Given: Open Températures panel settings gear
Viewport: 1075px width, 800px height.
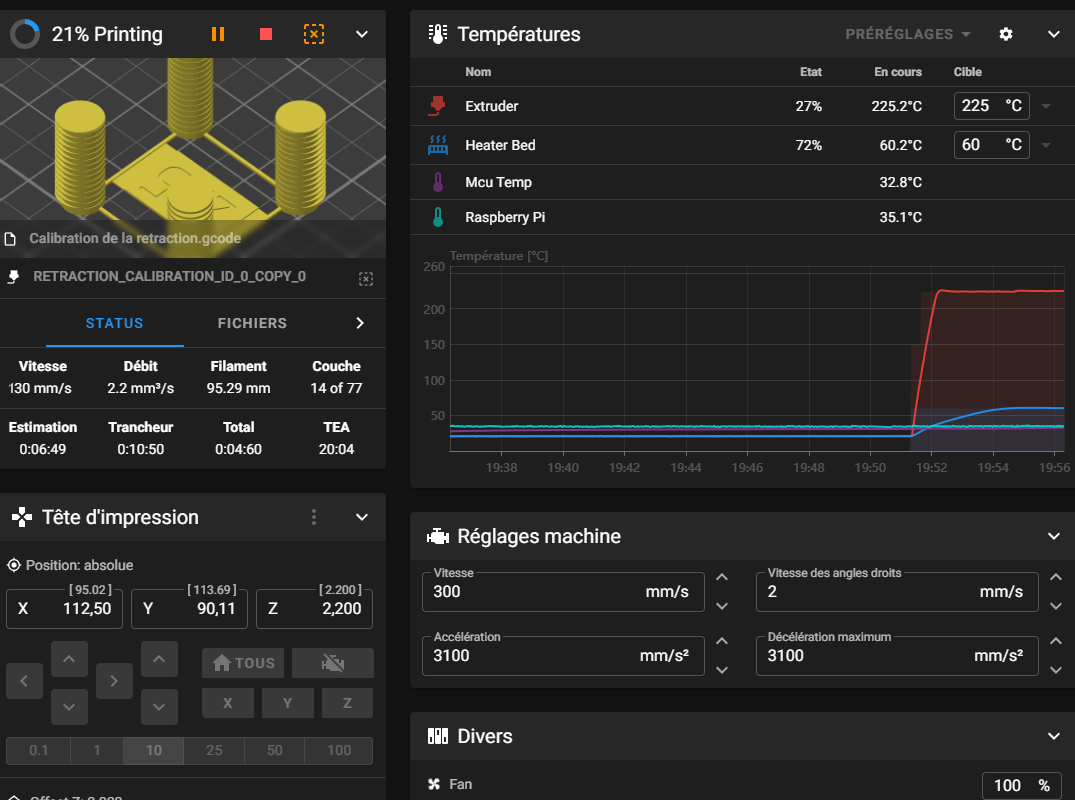Looking at the screenshot, I should 1006,34.
